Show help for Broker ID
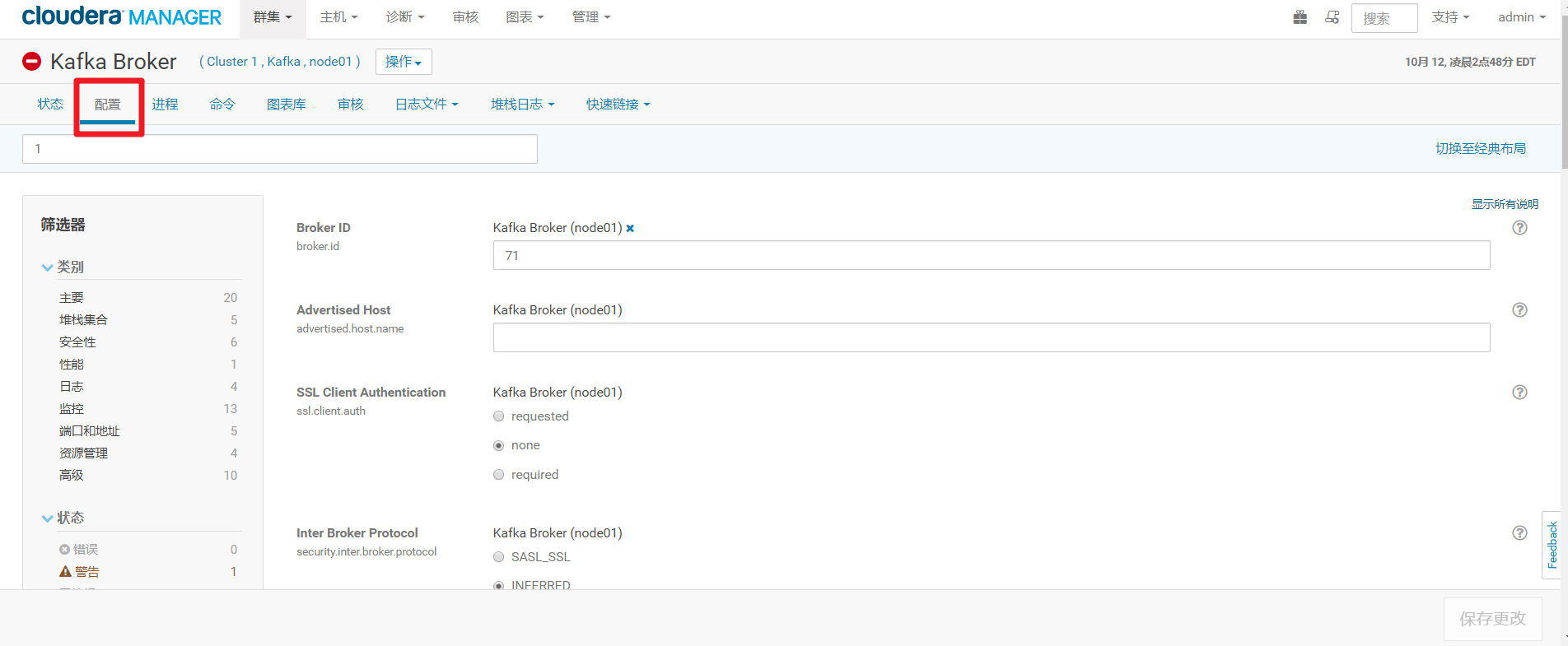1568x646 pixels. [x=1520, y=228]
